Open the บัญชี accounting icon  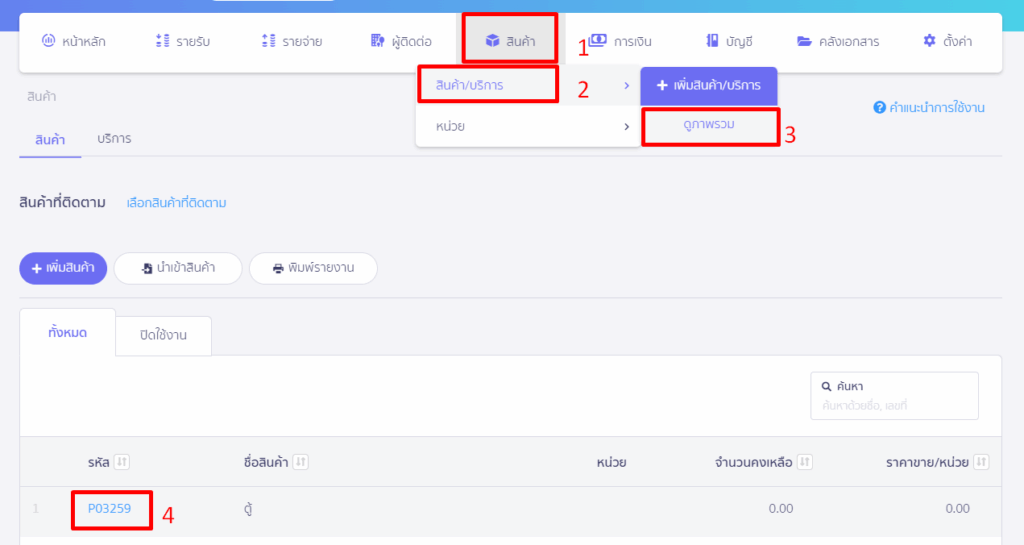click(712, 40)
